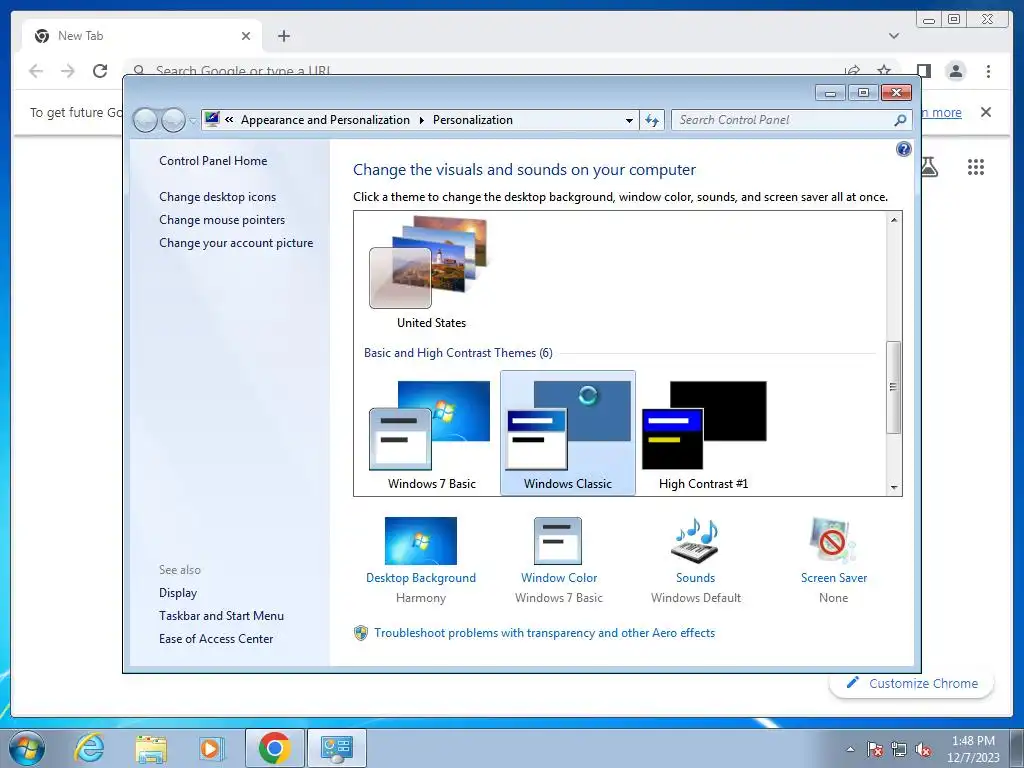
Task: Click Control Panel taskbar button
Action: point(337,748)
